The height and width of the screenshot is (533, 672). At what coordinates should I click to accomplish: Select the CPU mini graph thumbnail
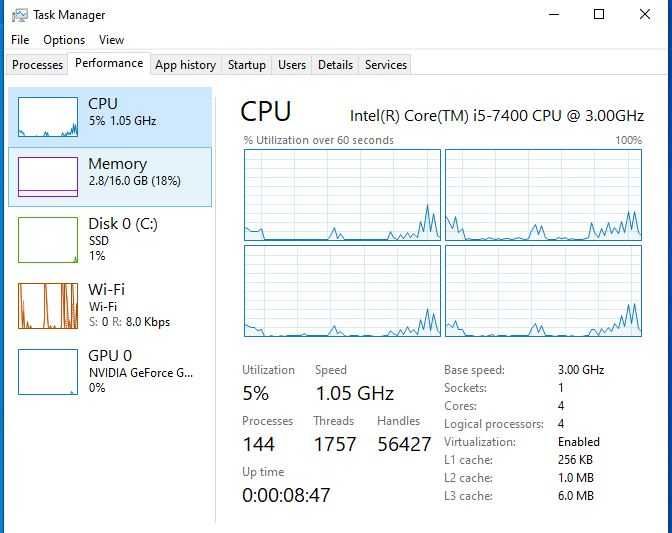[x=47, y=117]
